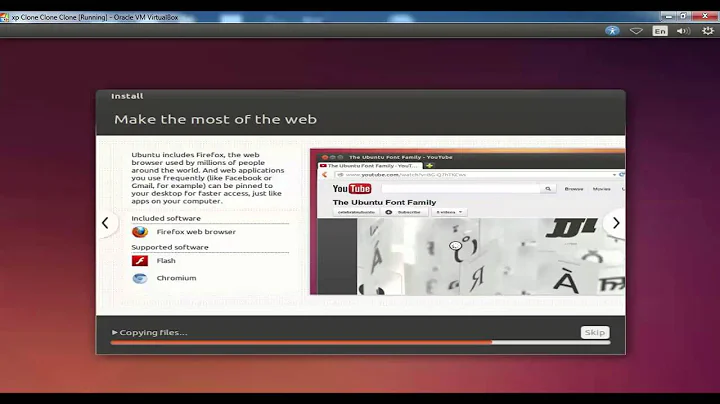
Task: Click the Flash icon
Action: coord(140,261)
